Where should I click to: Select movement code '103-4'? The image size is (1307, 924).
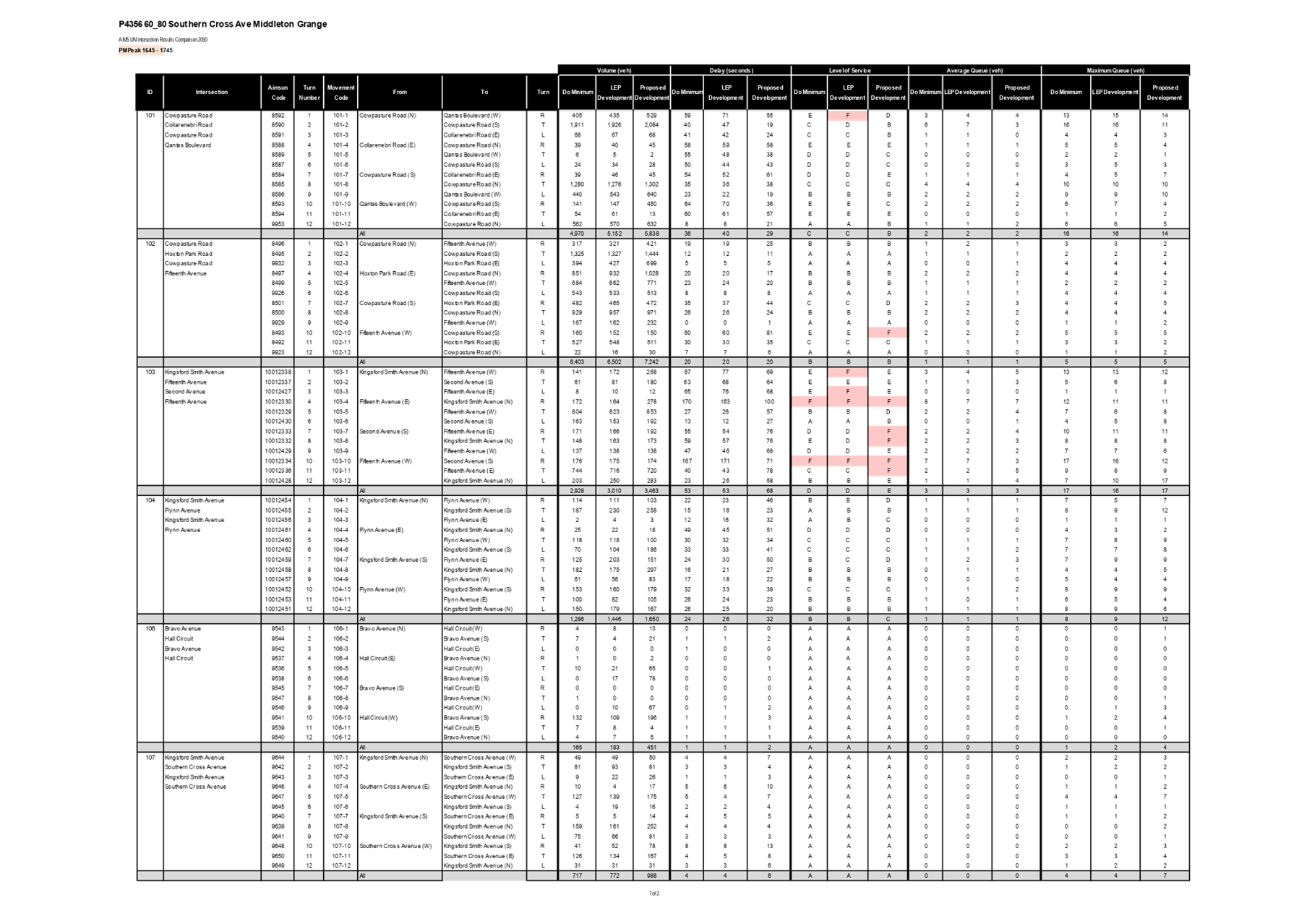(x=340, y=402)
